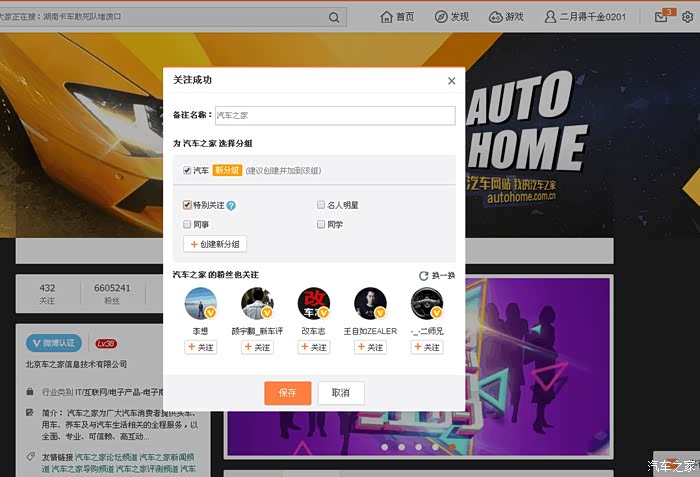
Task: Click the 李想 name link
Action: click(x=200, y=331)
